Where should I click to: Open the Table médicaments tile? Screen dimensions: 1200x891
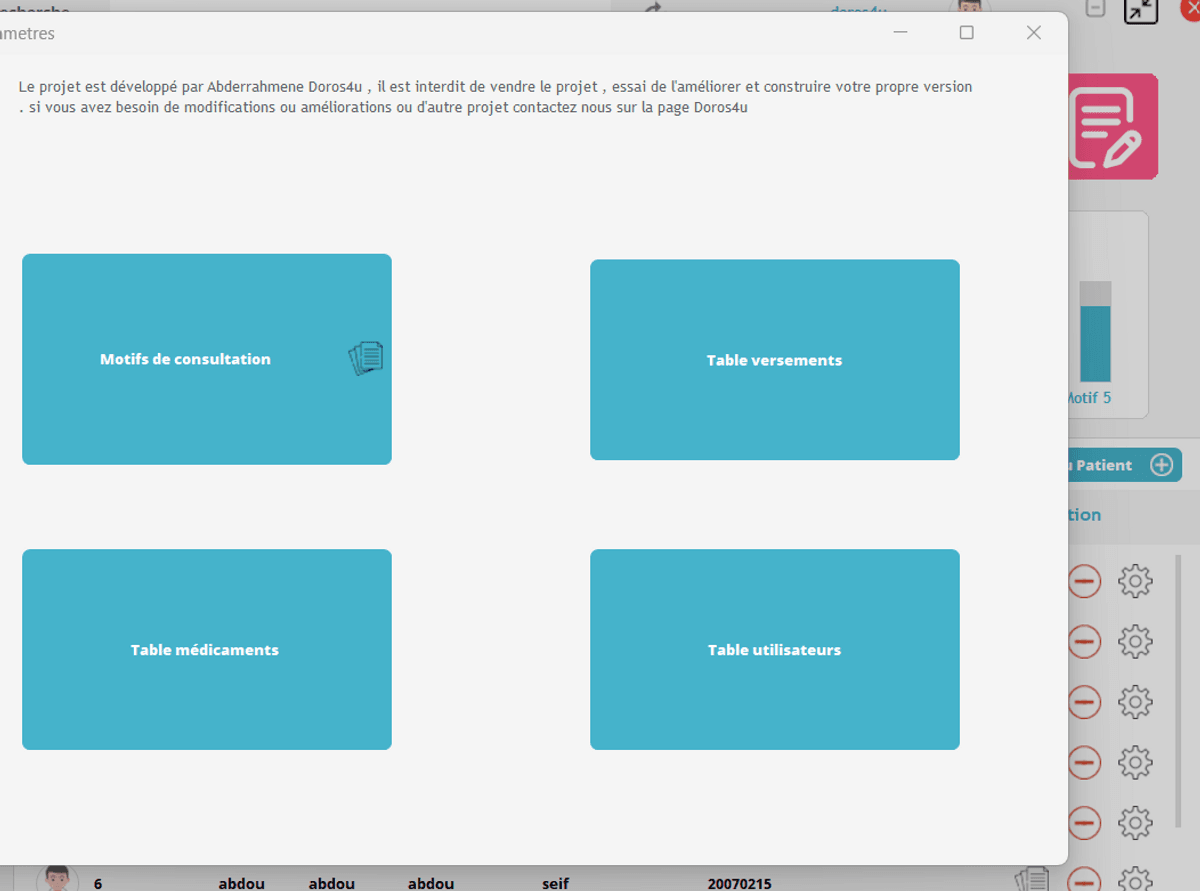(x=205, y=650)
